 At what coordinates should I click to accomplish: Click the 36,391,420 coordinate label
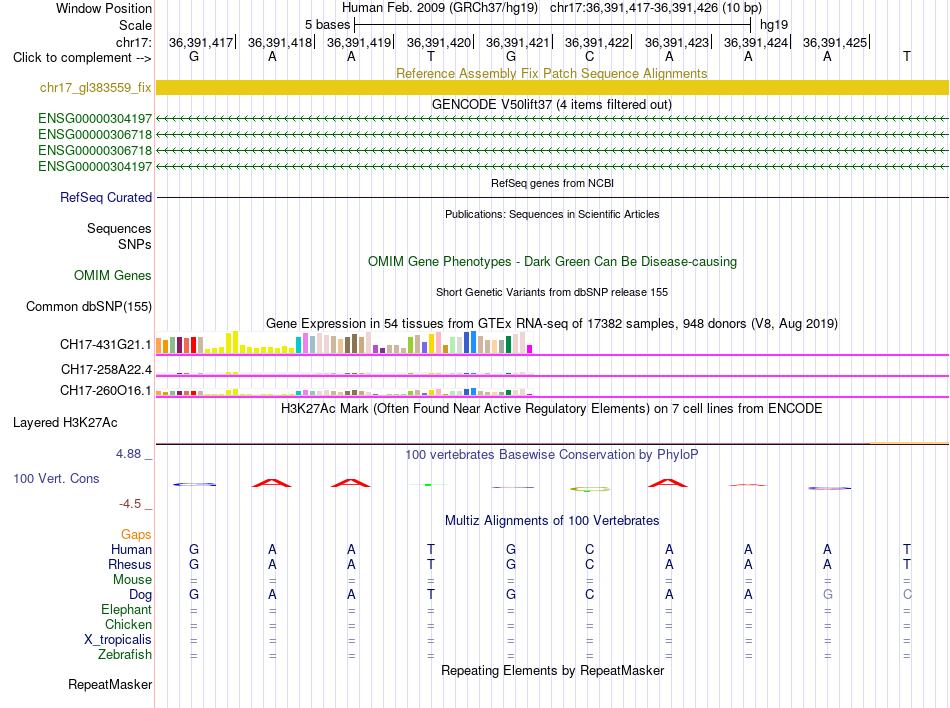click(x=439, y=42)
